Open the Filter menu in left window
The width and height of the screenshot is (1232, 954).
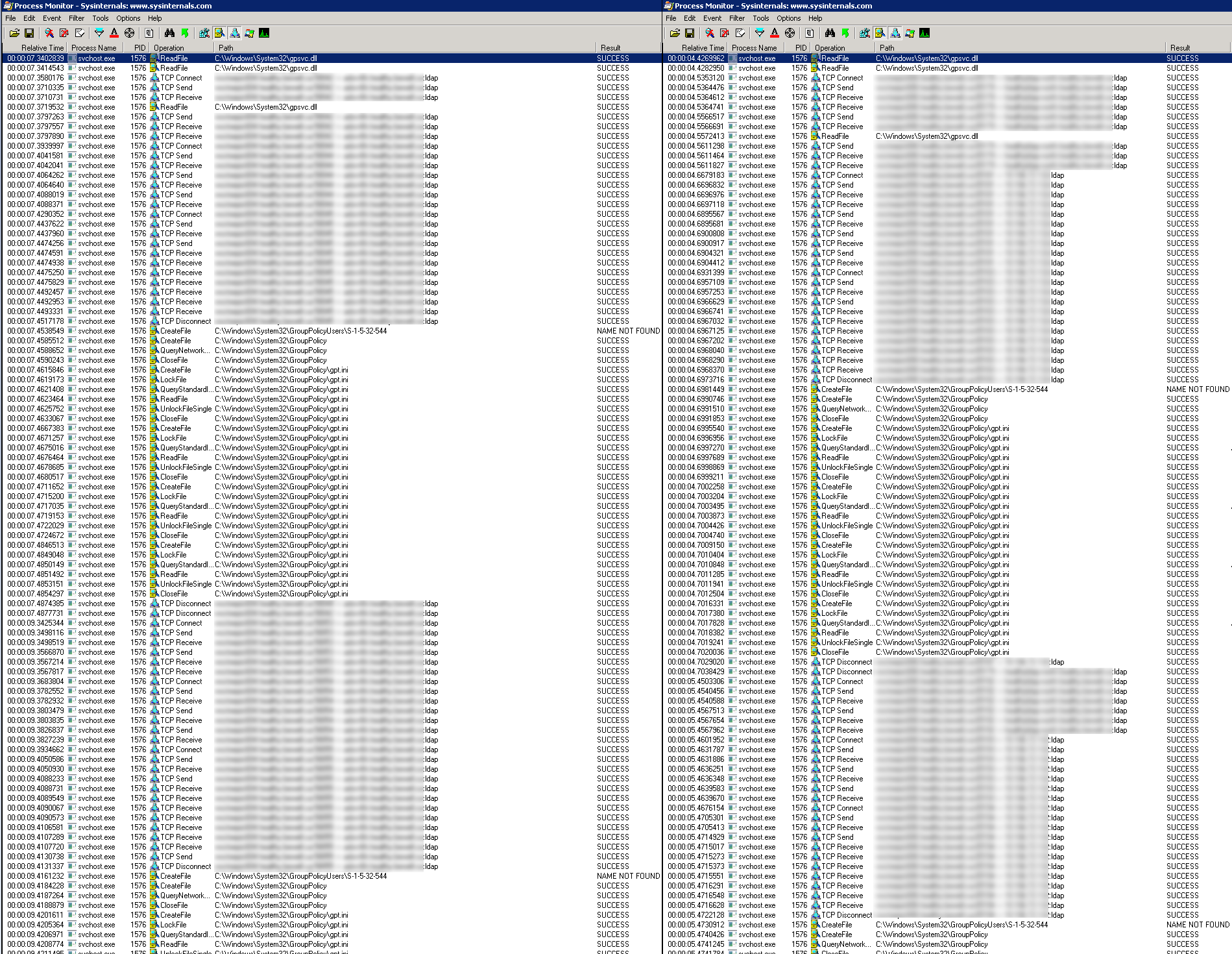[77, 18]
